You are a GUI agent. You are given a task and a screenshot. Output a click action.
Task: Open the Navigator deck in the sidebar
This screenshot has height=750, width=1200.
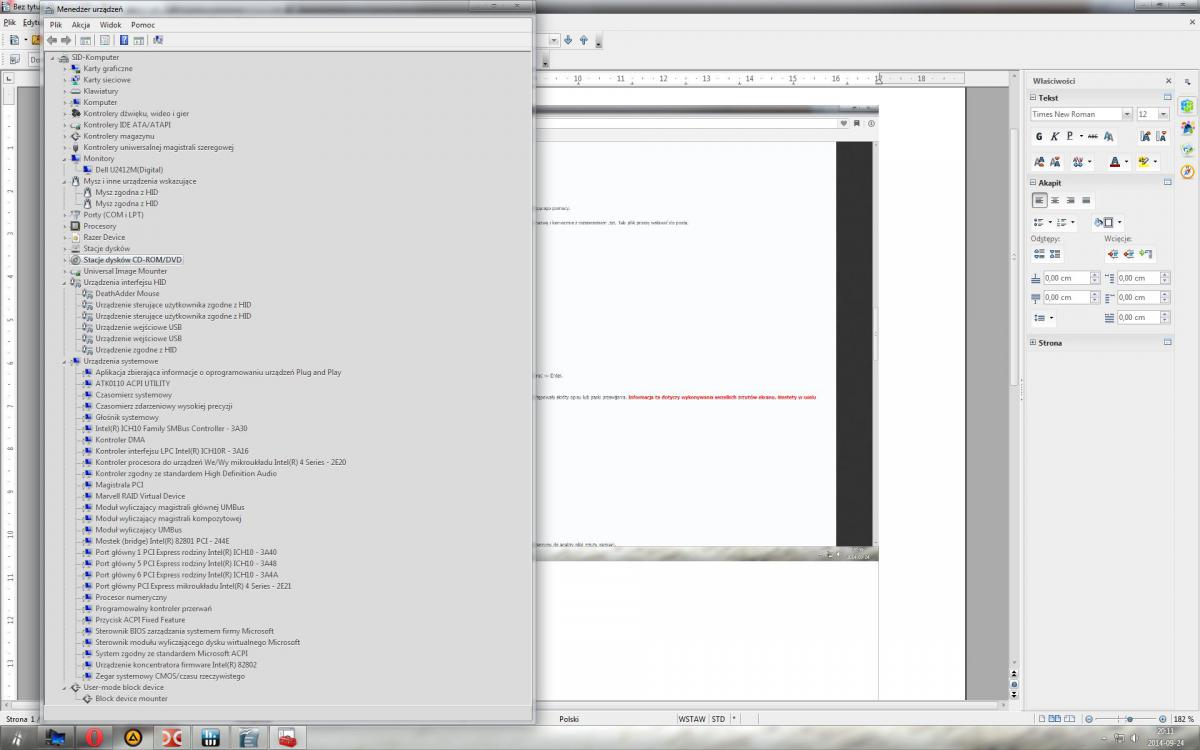[x=1187, y=171]
